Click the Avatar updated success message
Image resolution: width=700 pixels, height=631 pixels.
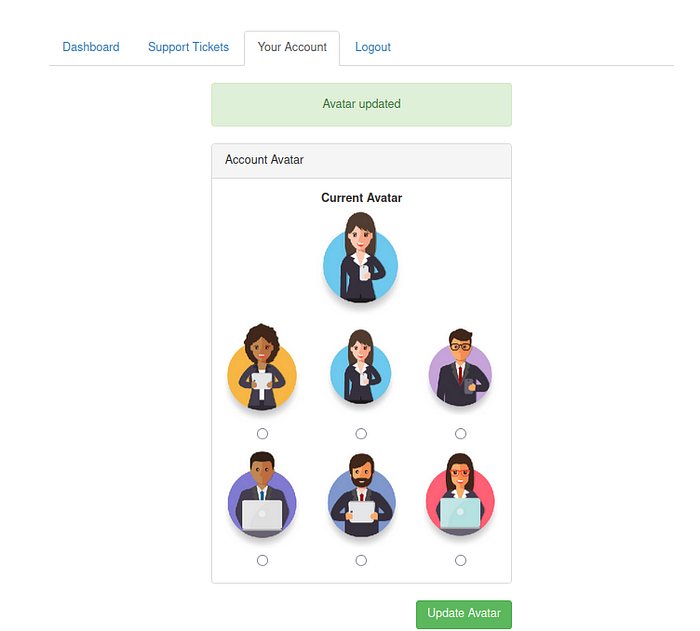pyautogui.click(x=362, y=104)
